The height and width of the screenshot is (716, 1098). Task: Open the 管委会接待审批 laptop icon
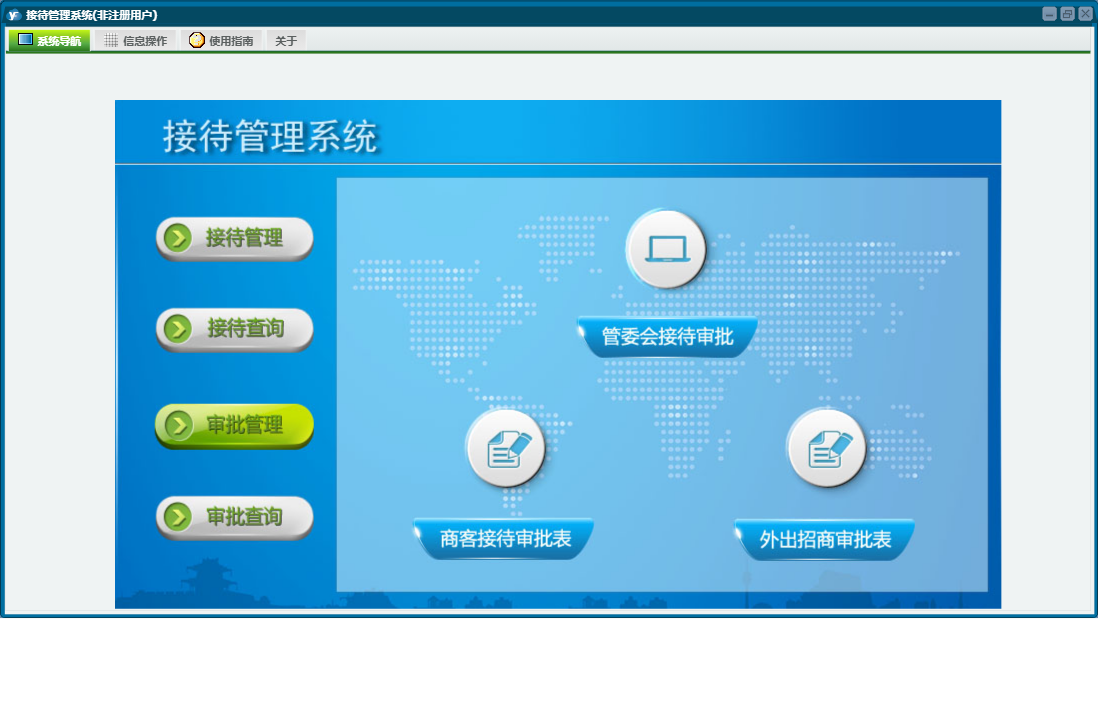[666, 249]
